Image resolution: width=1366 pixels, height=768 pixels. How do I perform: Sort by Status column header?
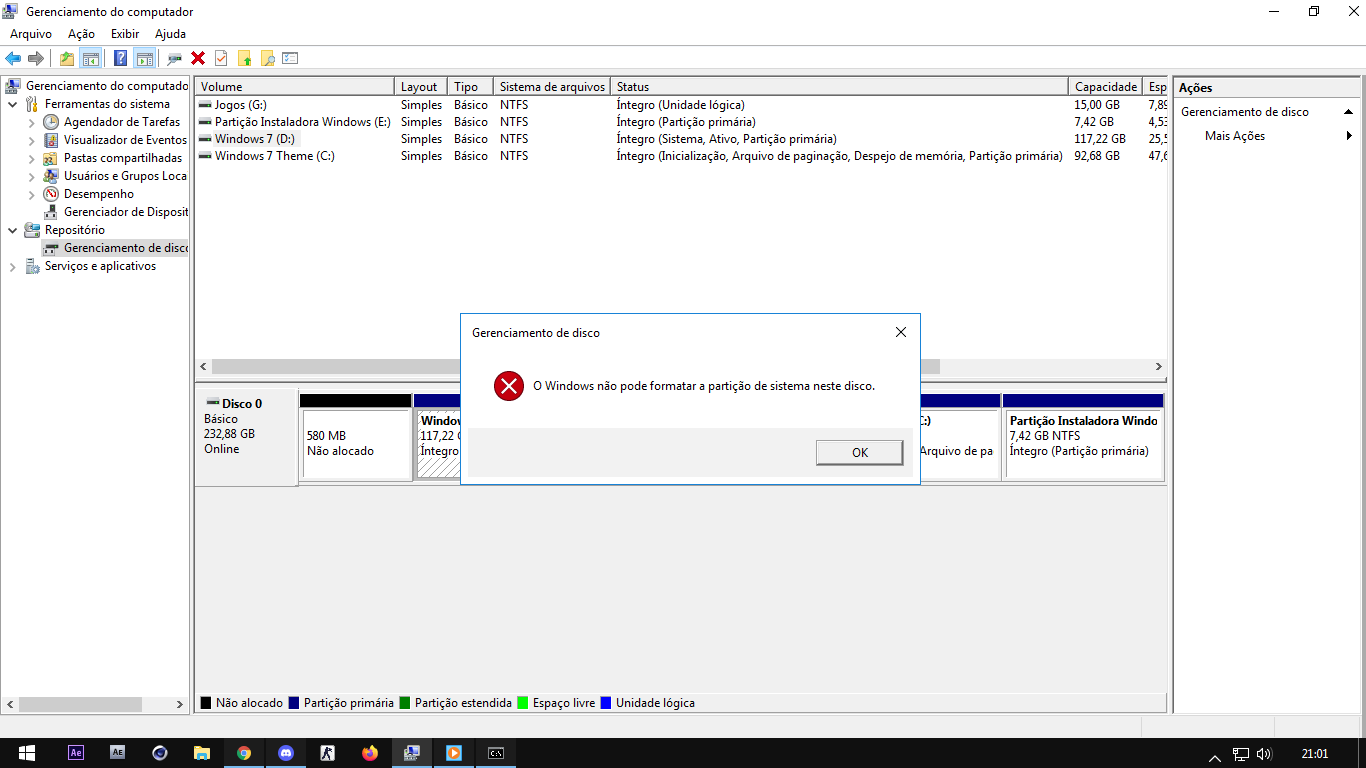point(840,87)
